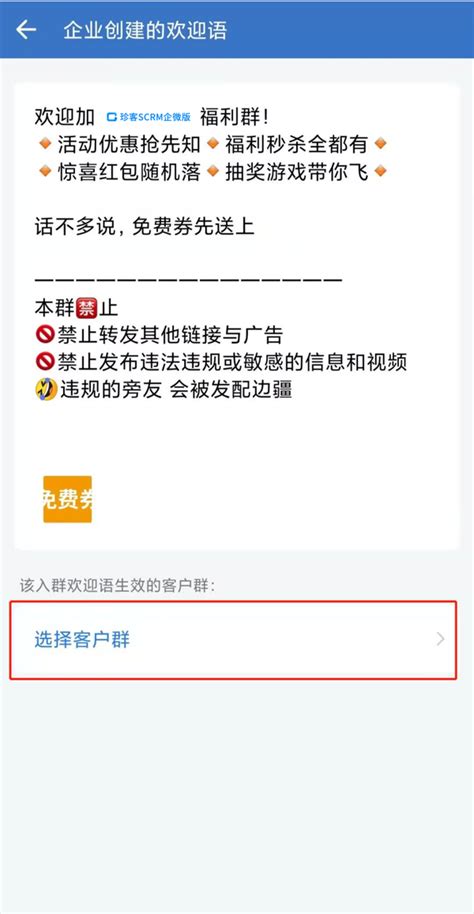Viewport: 474px width, 914px height.
Task: Select the 话不多说, 免费券先送上 line
Action: (x=145, y=226)
